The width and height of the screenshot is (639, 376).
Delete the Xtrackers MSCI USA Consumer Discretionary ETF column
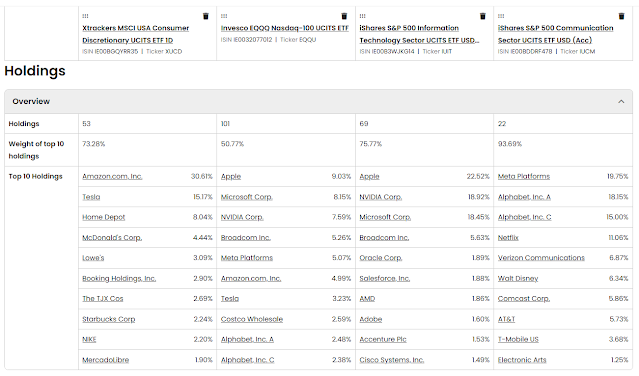[x=206, y=16]
